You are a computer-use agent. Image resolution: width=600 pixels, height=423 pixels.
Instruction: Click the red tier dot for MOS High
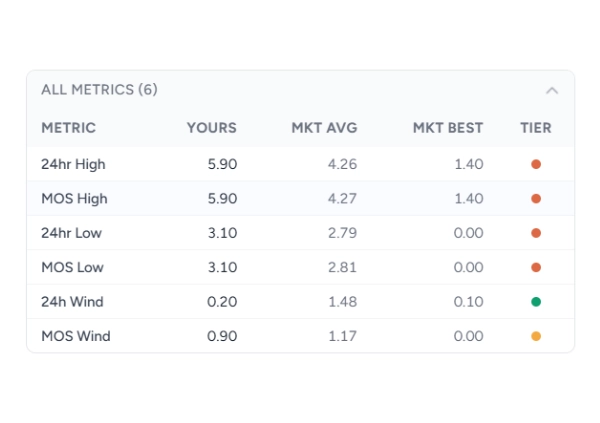click(536, 198)
